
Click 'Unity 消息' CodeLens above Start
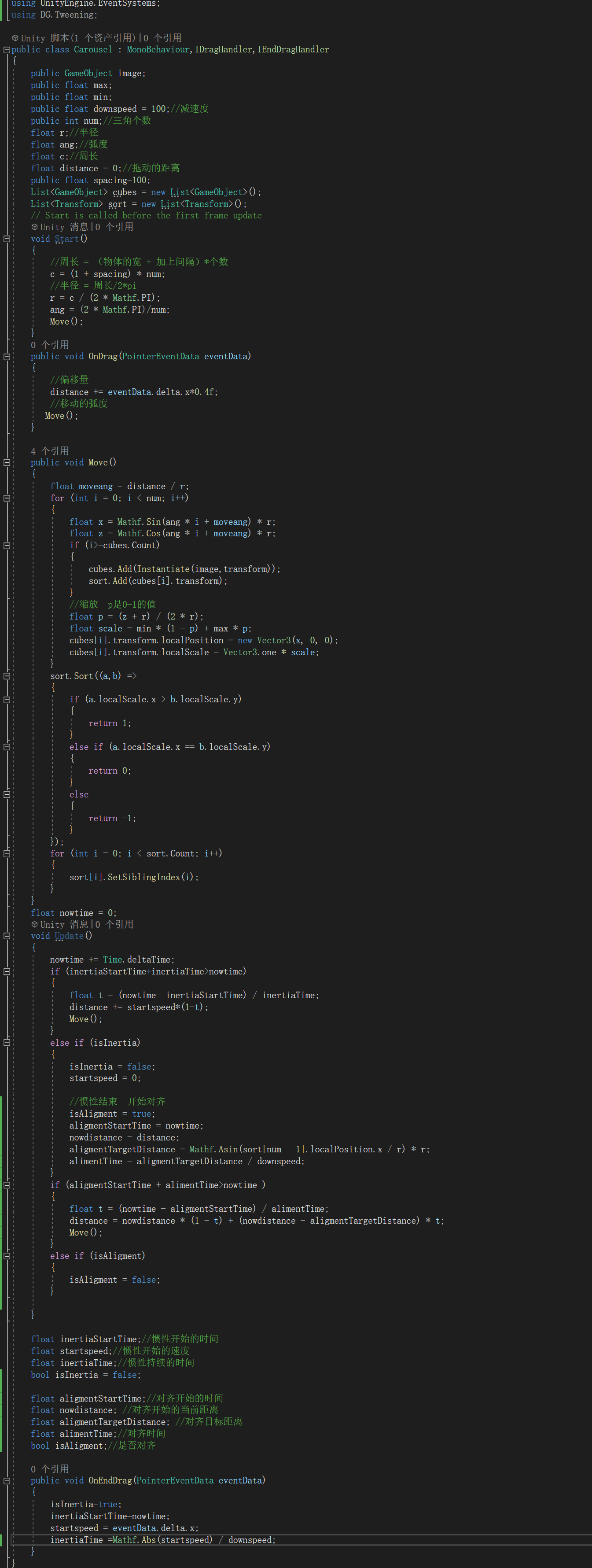click(65, 227)
